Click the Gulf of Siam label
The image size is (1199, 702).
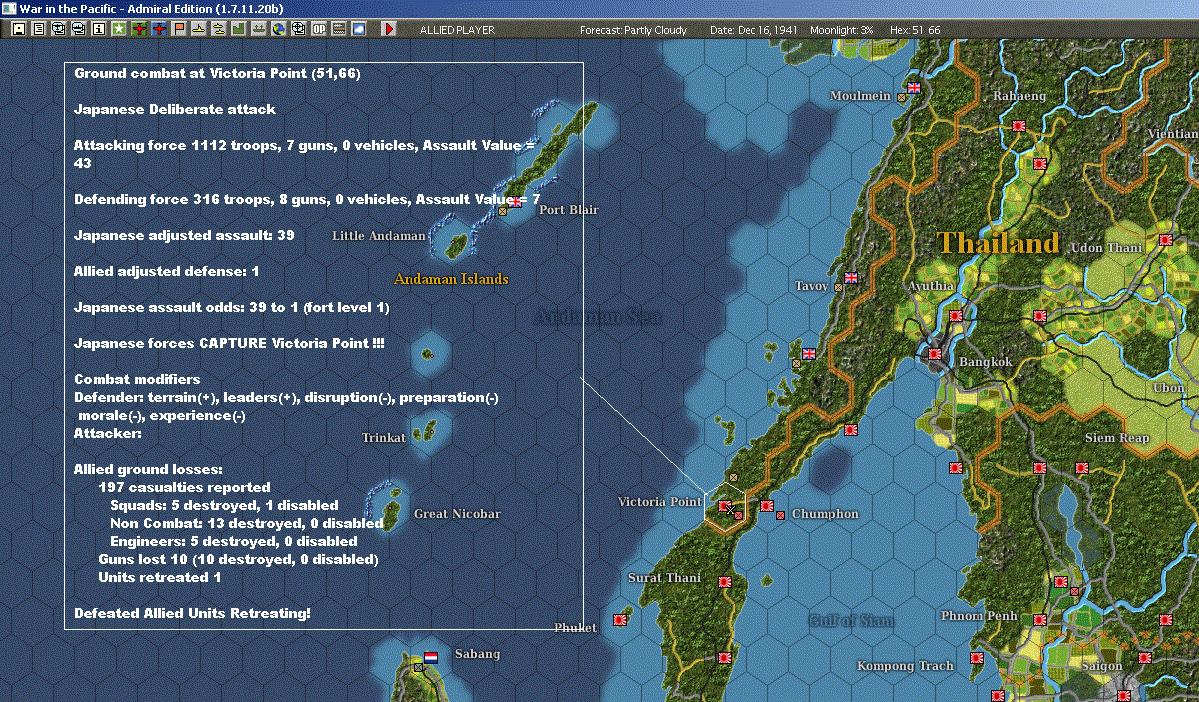tap(851, 621)
